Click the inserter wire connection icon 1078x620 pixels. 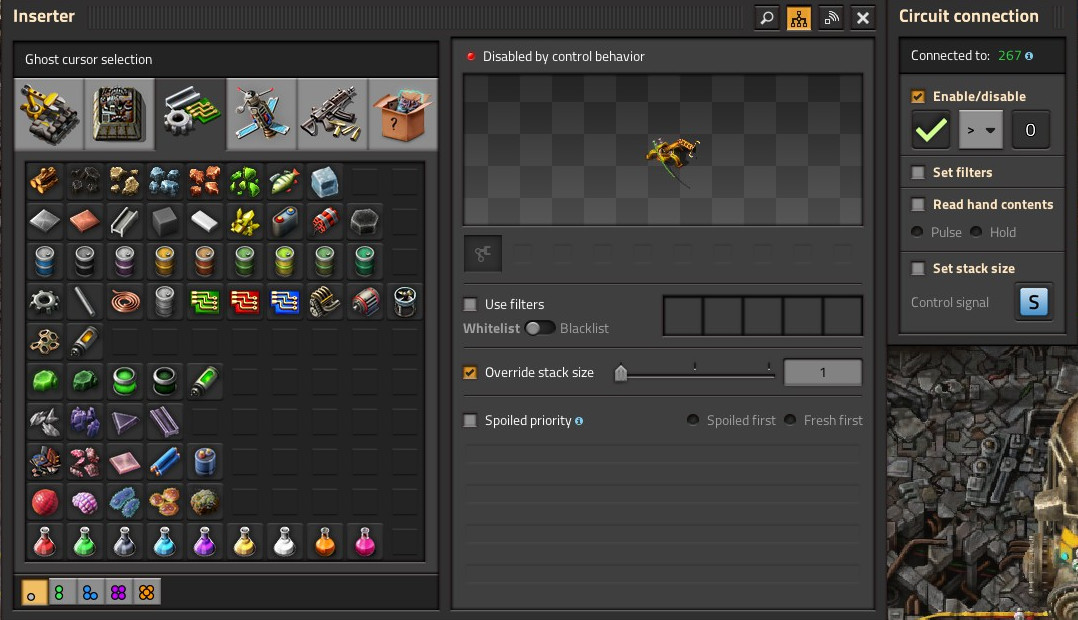click(483, 254)
